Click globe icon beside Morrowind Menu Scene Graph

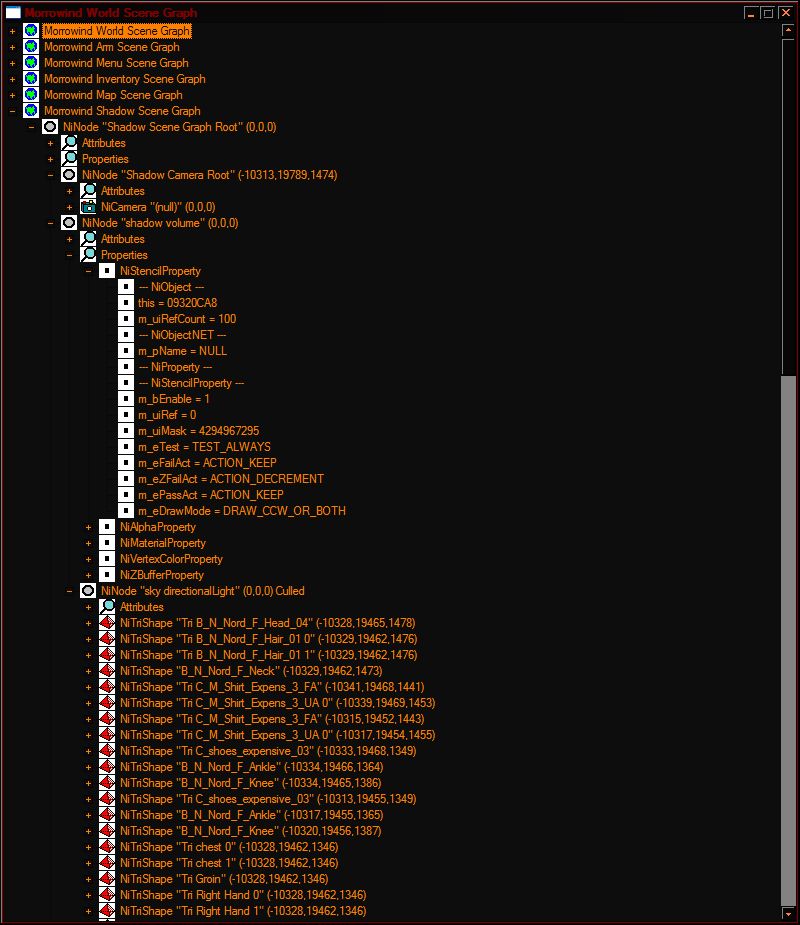(31, 63)
